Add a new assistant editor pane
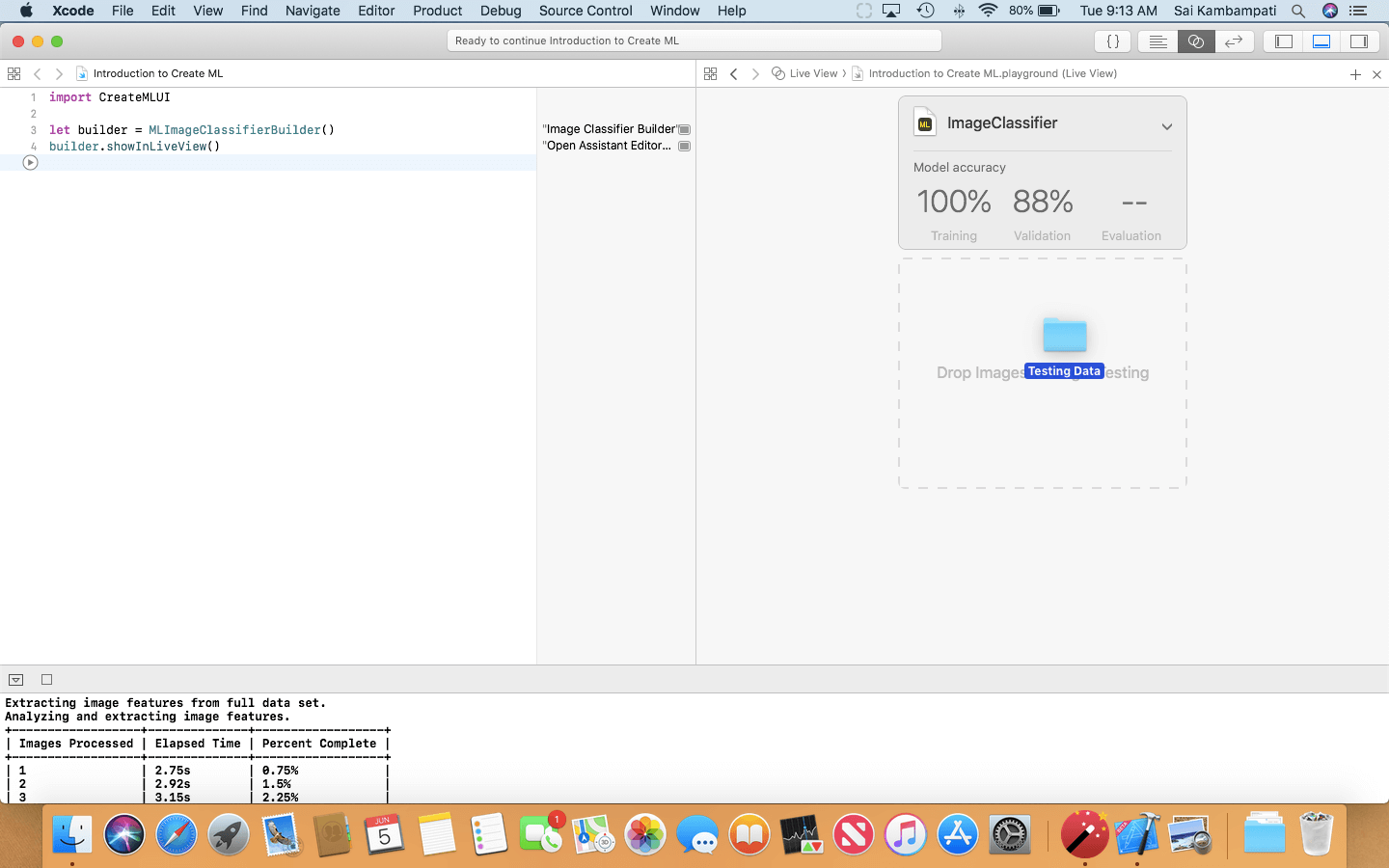Screen dimensions: 1389x868 pyautogui.click(x=1355, y=74)
